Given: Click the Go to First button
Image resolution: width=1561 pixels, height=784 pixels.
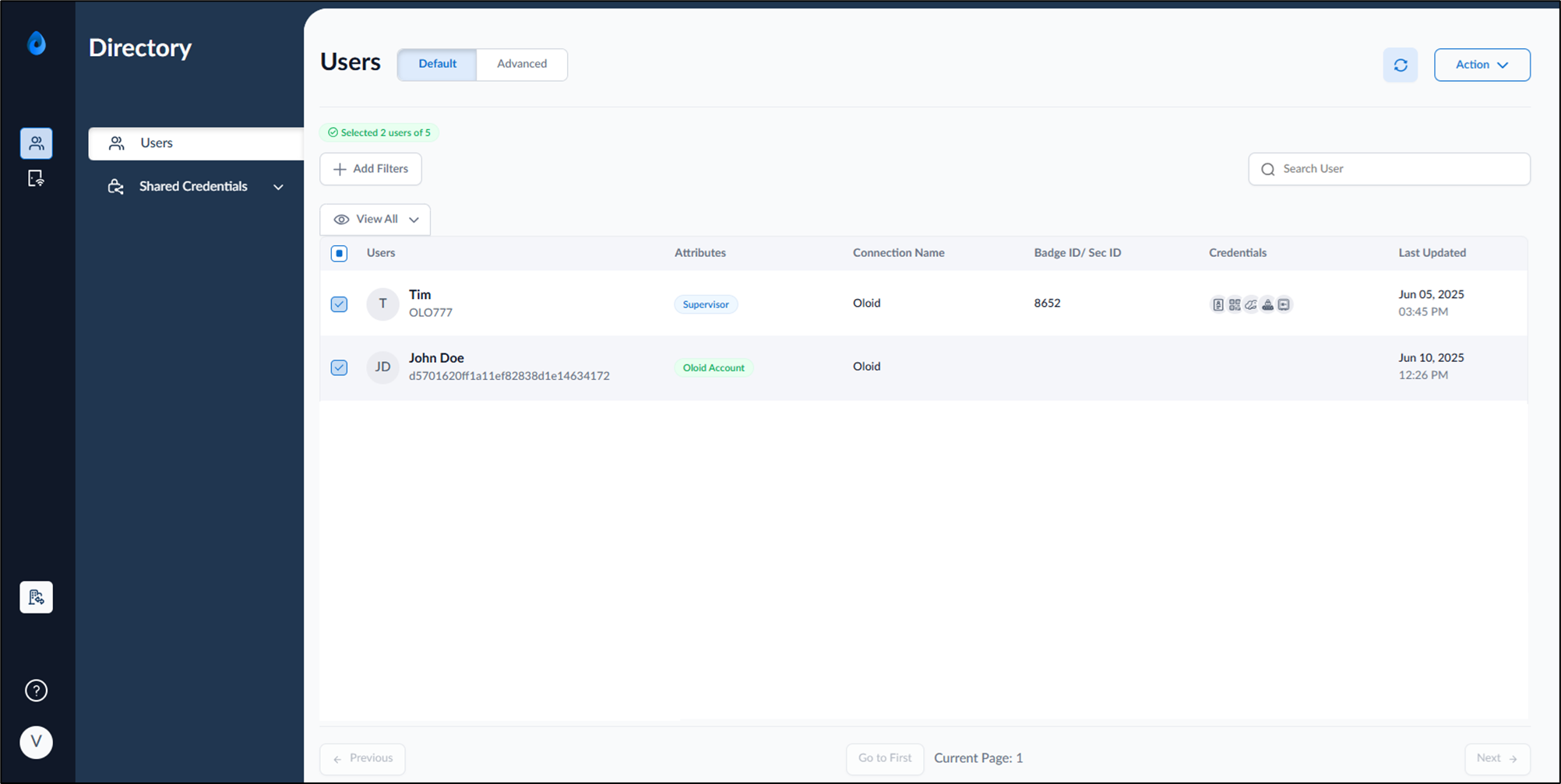Looking at the screenshot, I should coord(885,758).
